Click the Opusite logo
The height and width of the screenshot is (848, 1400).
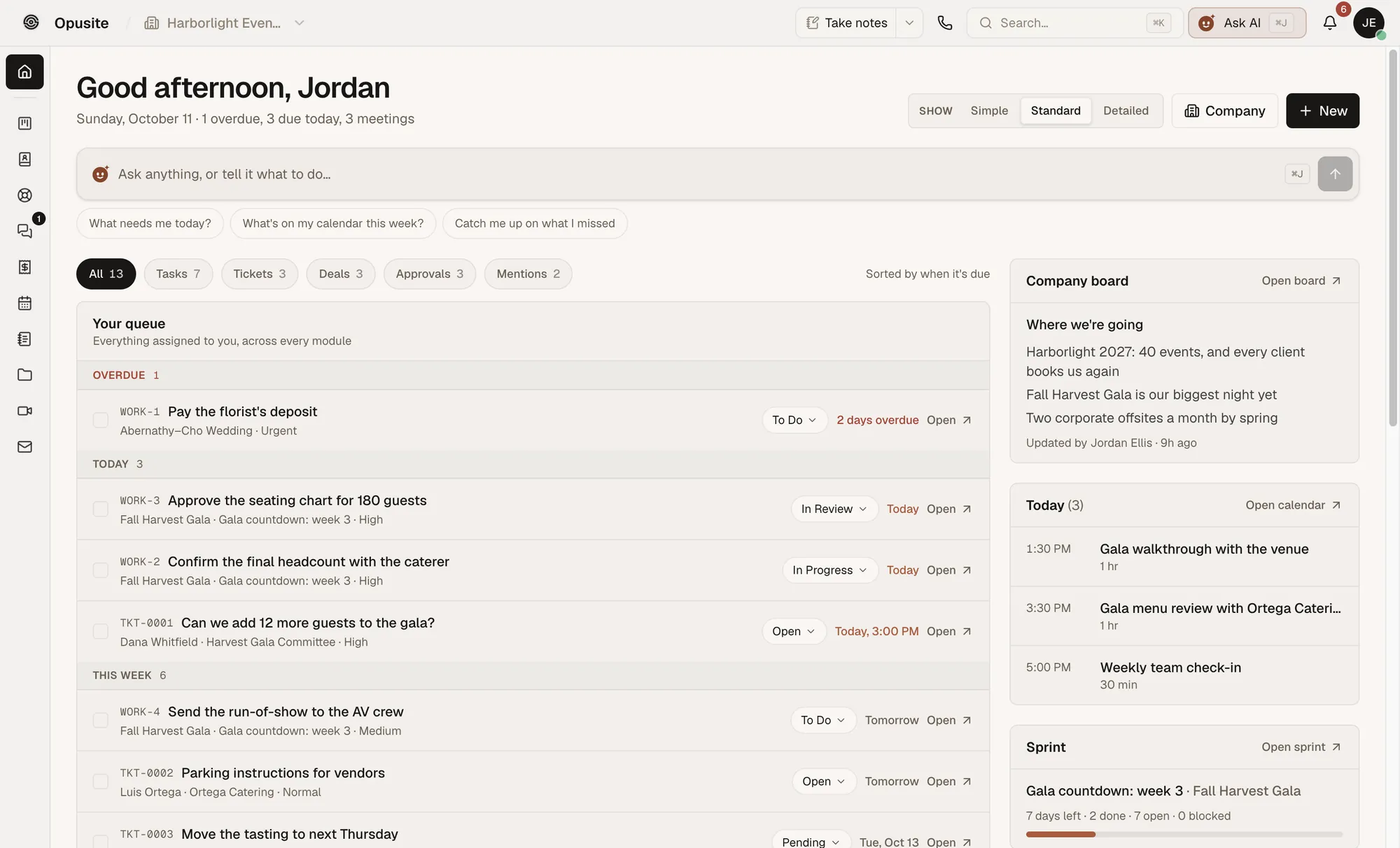pos(31,22)
